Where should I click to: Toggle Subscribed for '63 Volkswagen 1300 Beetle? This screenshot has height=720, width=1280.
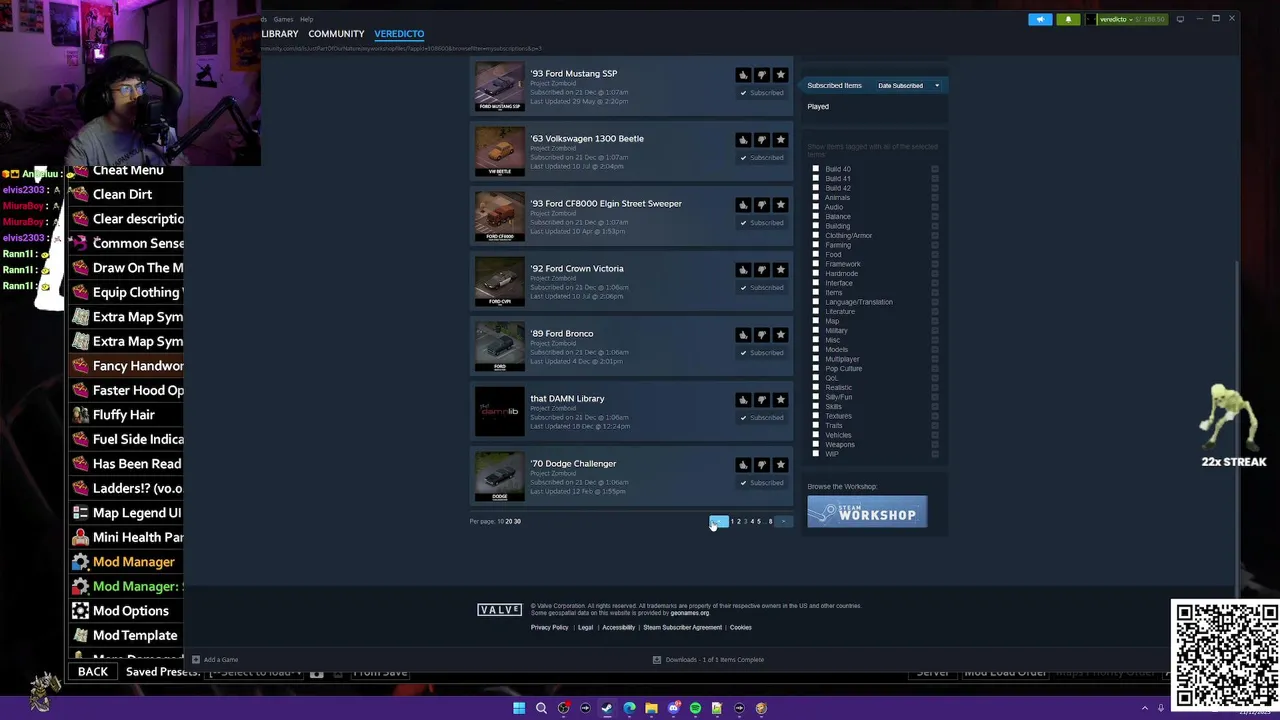coord(762,158)
